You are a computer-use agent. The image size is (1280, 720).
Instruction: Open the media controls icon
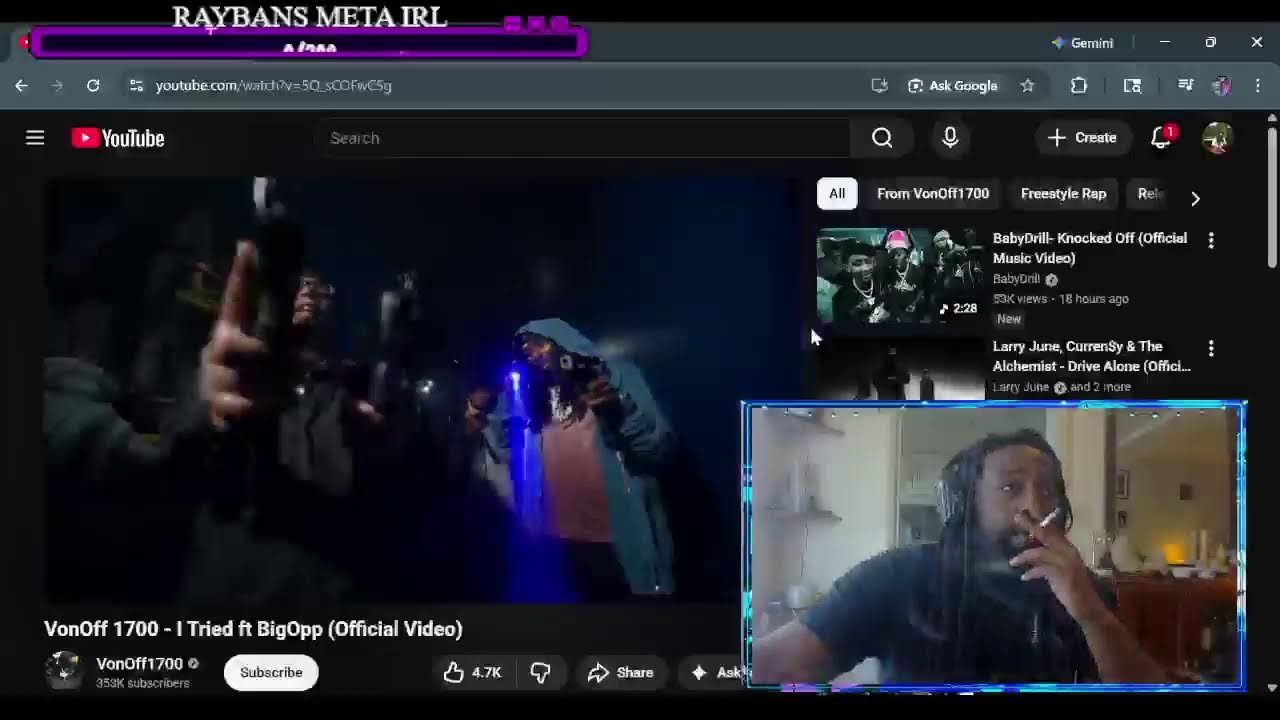coord(1185,85)
